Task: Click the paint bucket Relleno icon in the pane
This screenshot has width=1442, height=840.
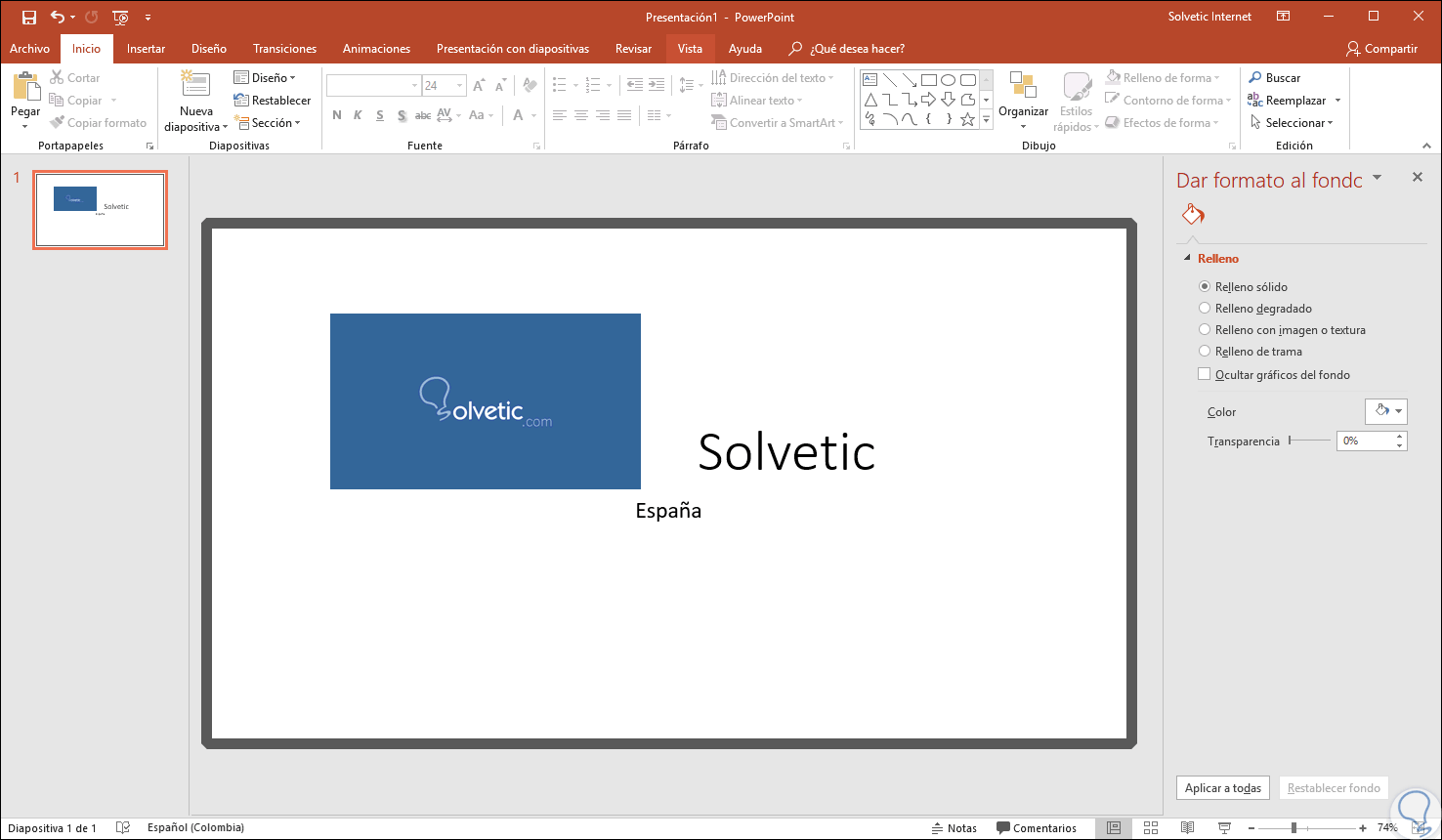Action: pyautogui.click(x=1193, y=214)
